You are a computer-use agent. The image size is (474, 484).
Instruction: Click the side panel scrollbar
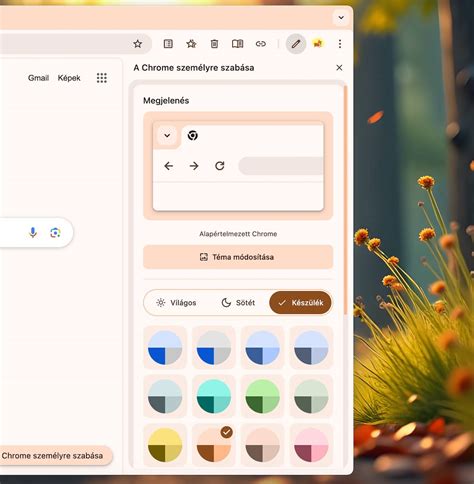pyautogui.click(x=345, y=200)
